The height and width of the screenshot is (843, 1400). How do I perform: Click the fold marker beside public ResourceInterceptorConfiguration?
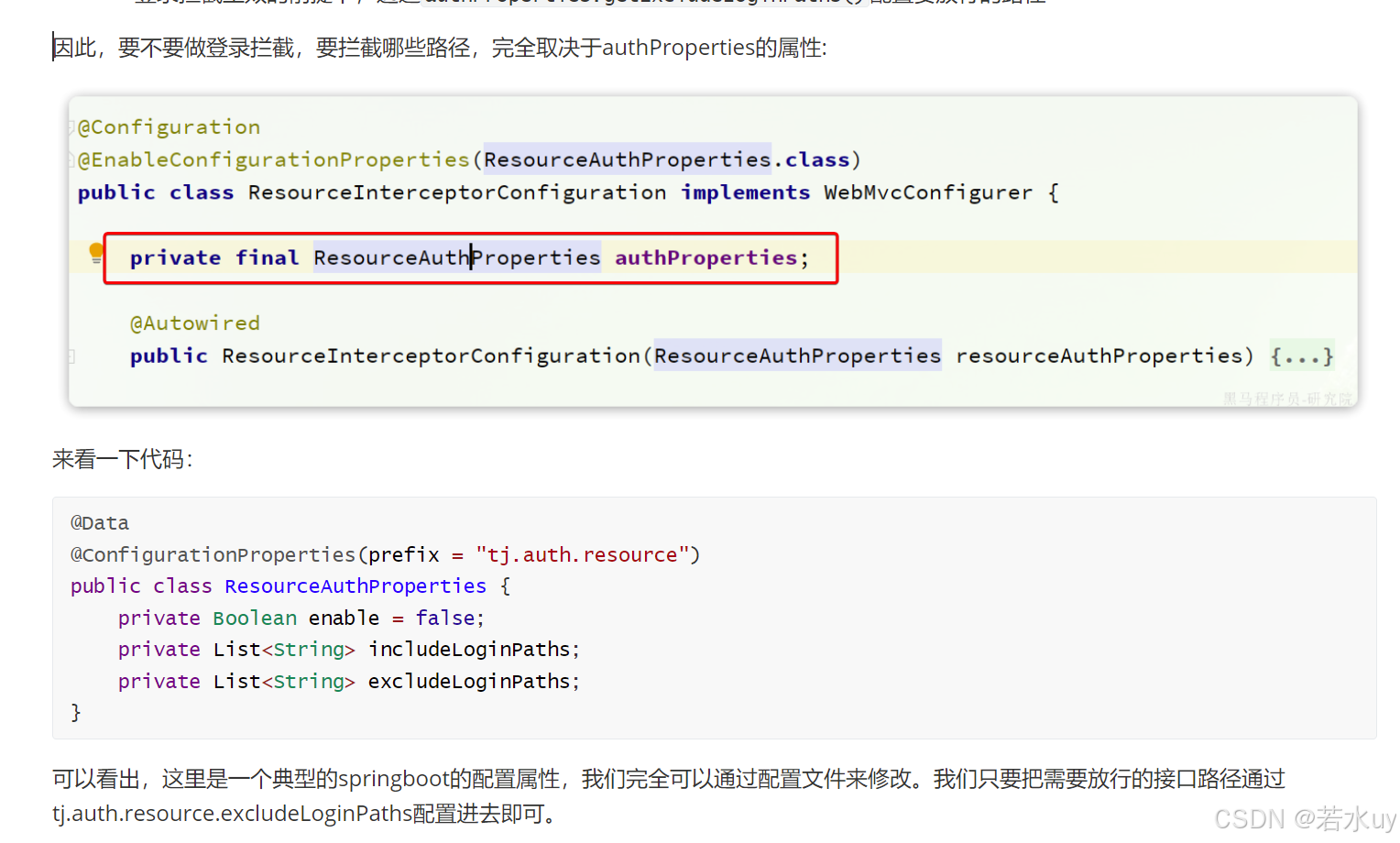point(71,356)
